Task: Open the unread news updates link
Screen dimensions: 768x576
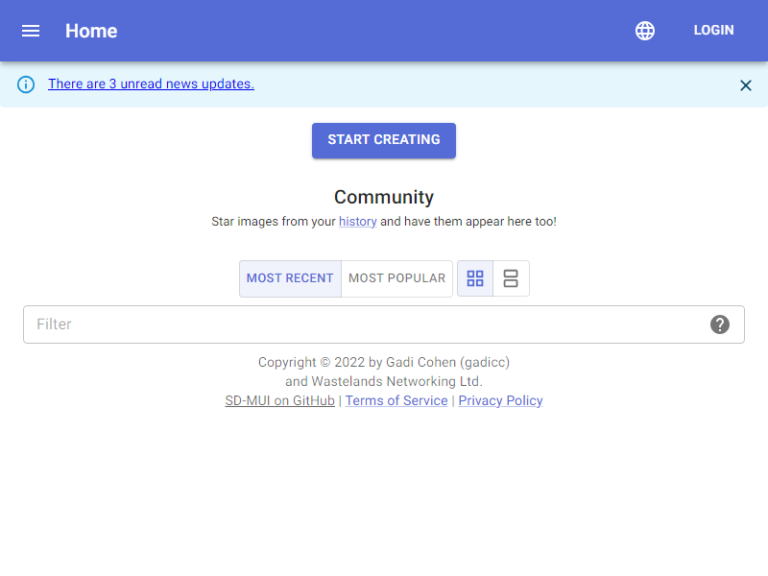Action: [151, 84]
